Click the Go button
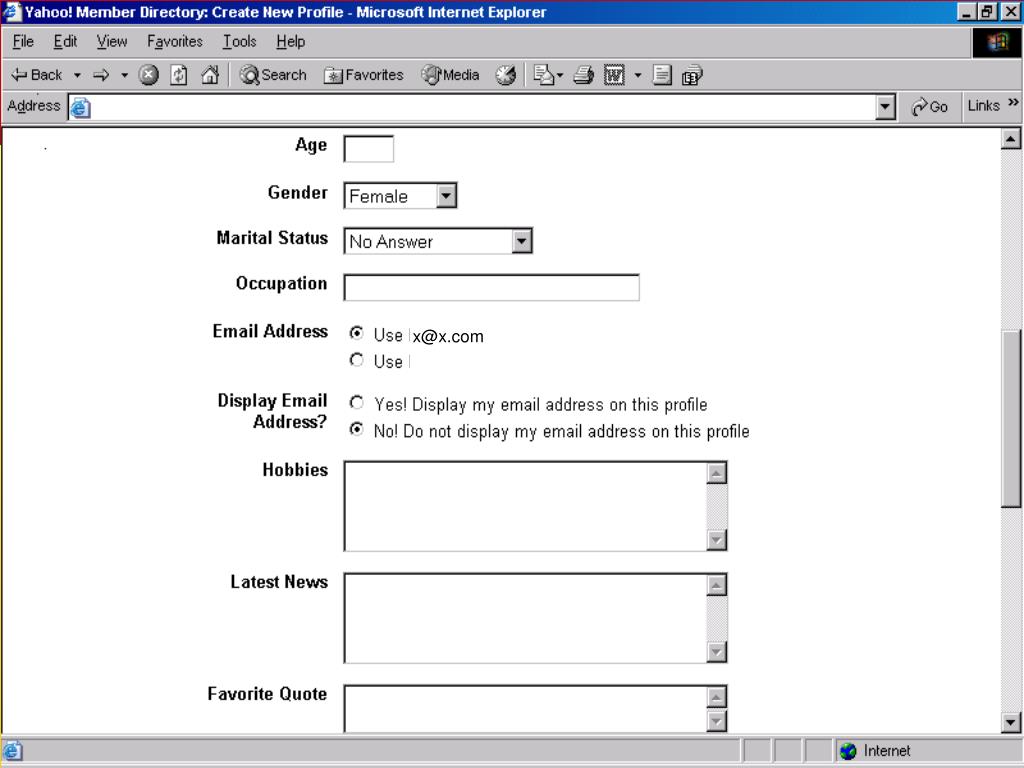Screen dimensions: 1024x768 (x=929, y=106)
